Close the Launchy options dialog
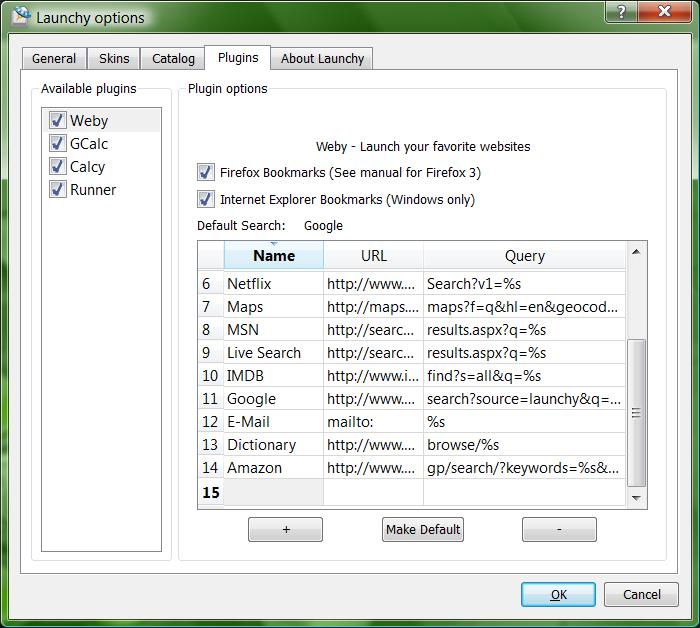This screenshot has height=628, width=700. tap(664, 11)
